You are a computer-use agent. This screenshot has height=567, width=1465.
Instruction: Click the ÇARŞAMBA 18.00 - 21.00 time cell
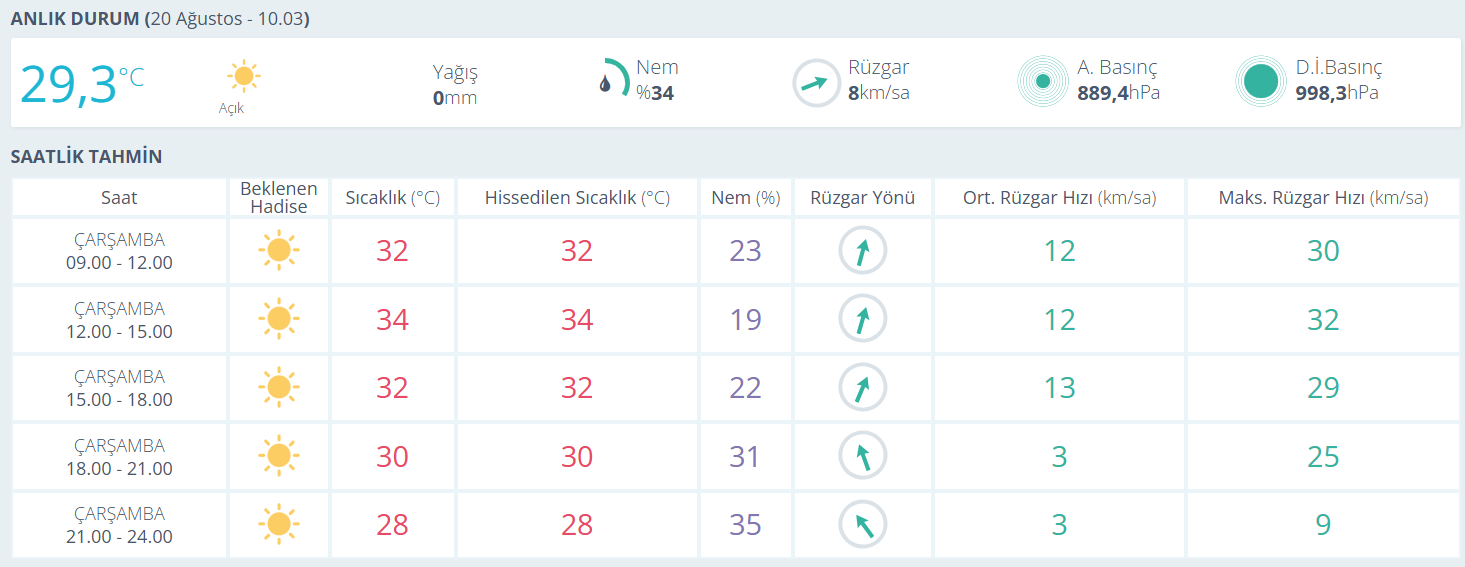tap(120, 457)
